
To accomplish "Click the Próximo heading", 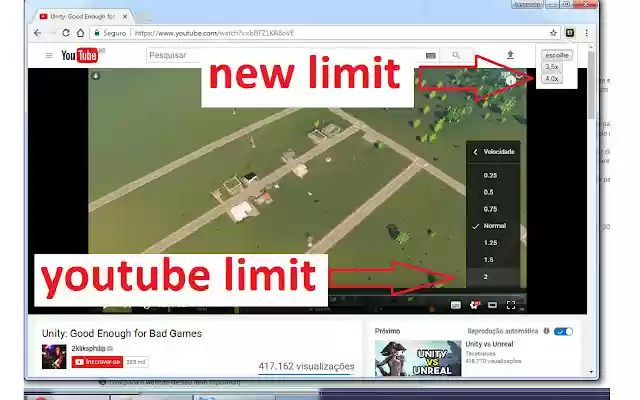I will 387,331.
